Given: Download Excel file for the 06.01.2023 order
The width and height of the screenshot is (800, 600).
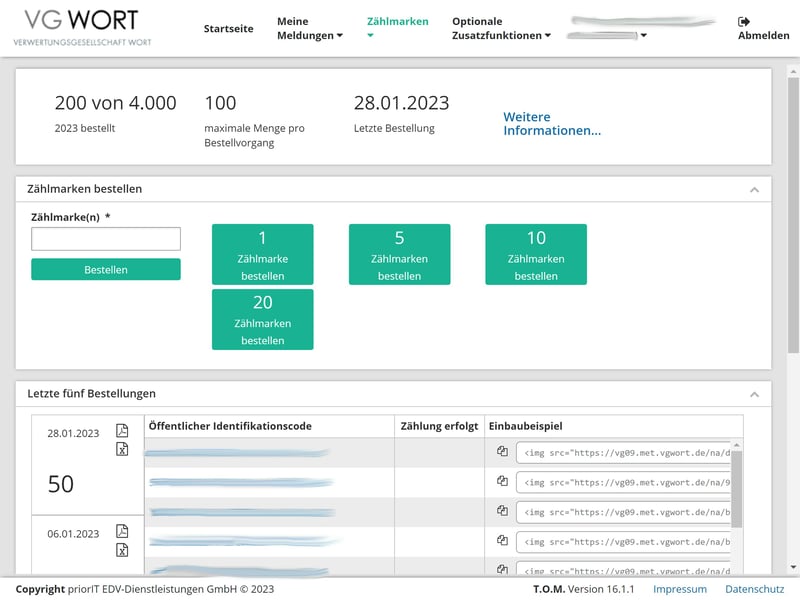Looking at the screenshot, I should pos(122,550).
